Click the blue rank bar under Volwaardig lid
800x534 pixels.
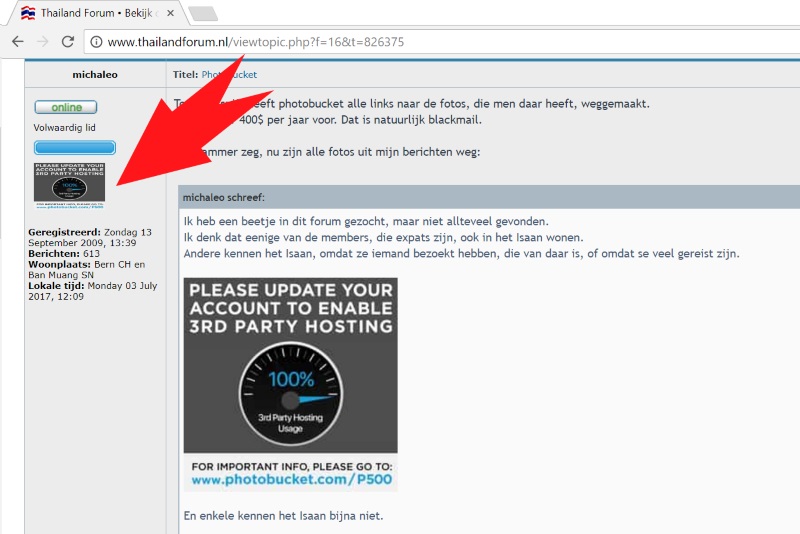pyautogui.click(x=74, y=148)
